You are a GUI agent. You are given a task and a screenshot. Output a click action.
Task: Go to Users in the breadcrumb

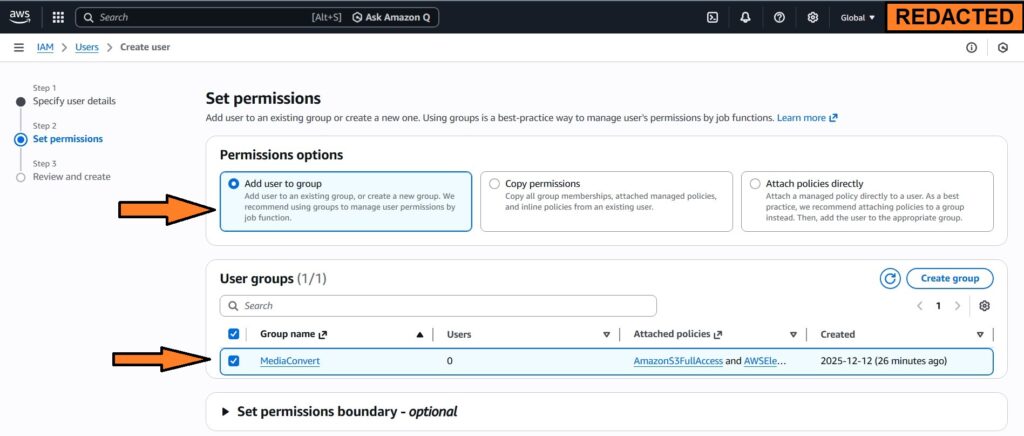click(87, 47)
